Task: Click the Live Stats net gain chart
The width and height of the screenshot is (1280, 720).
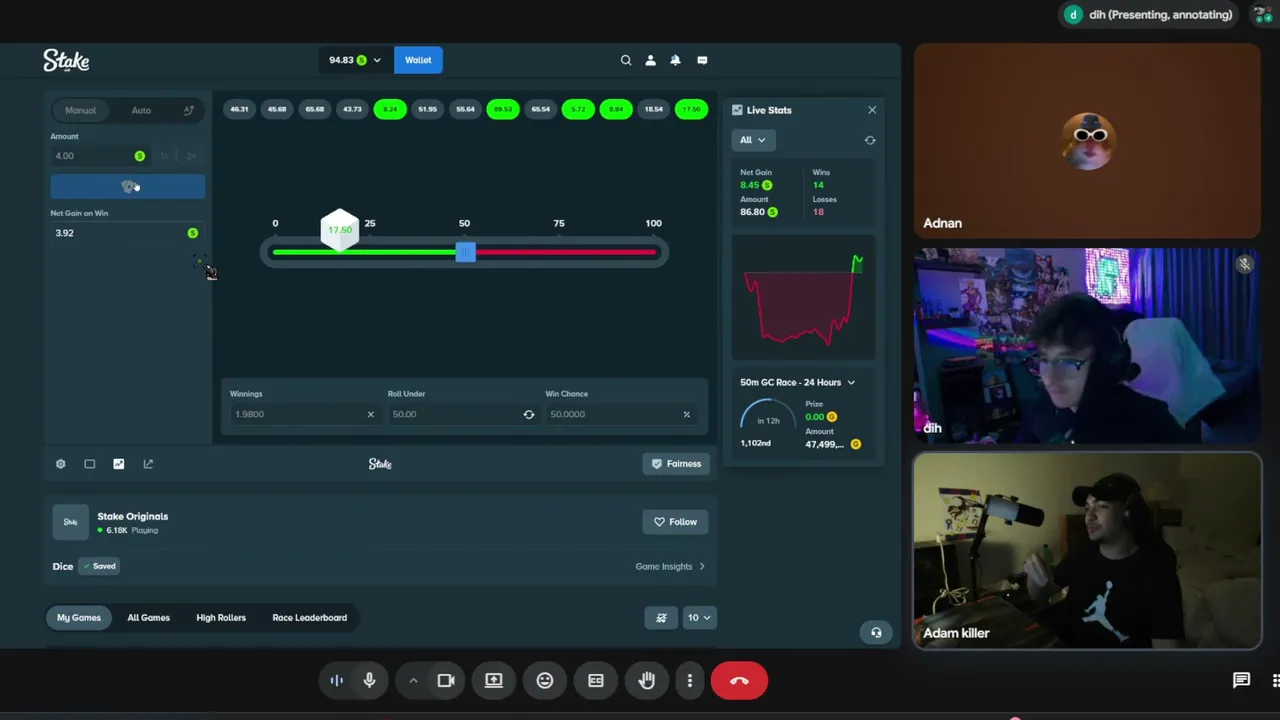Action: tap(803, 298)
